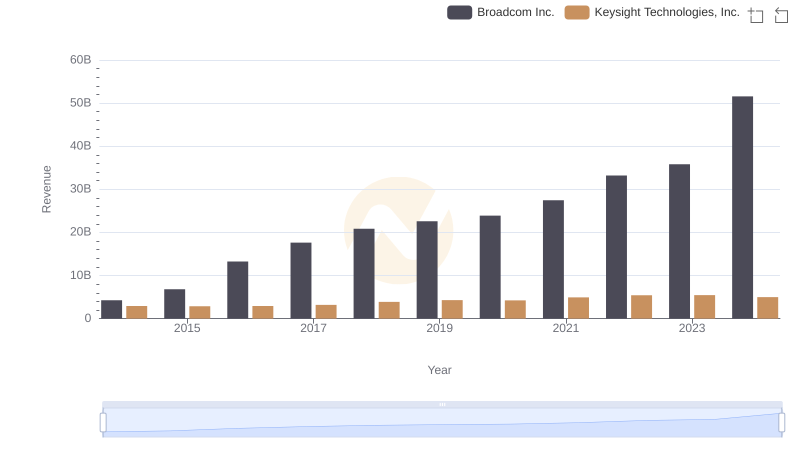Click the zoom slider top grip bar

[442, 404]
